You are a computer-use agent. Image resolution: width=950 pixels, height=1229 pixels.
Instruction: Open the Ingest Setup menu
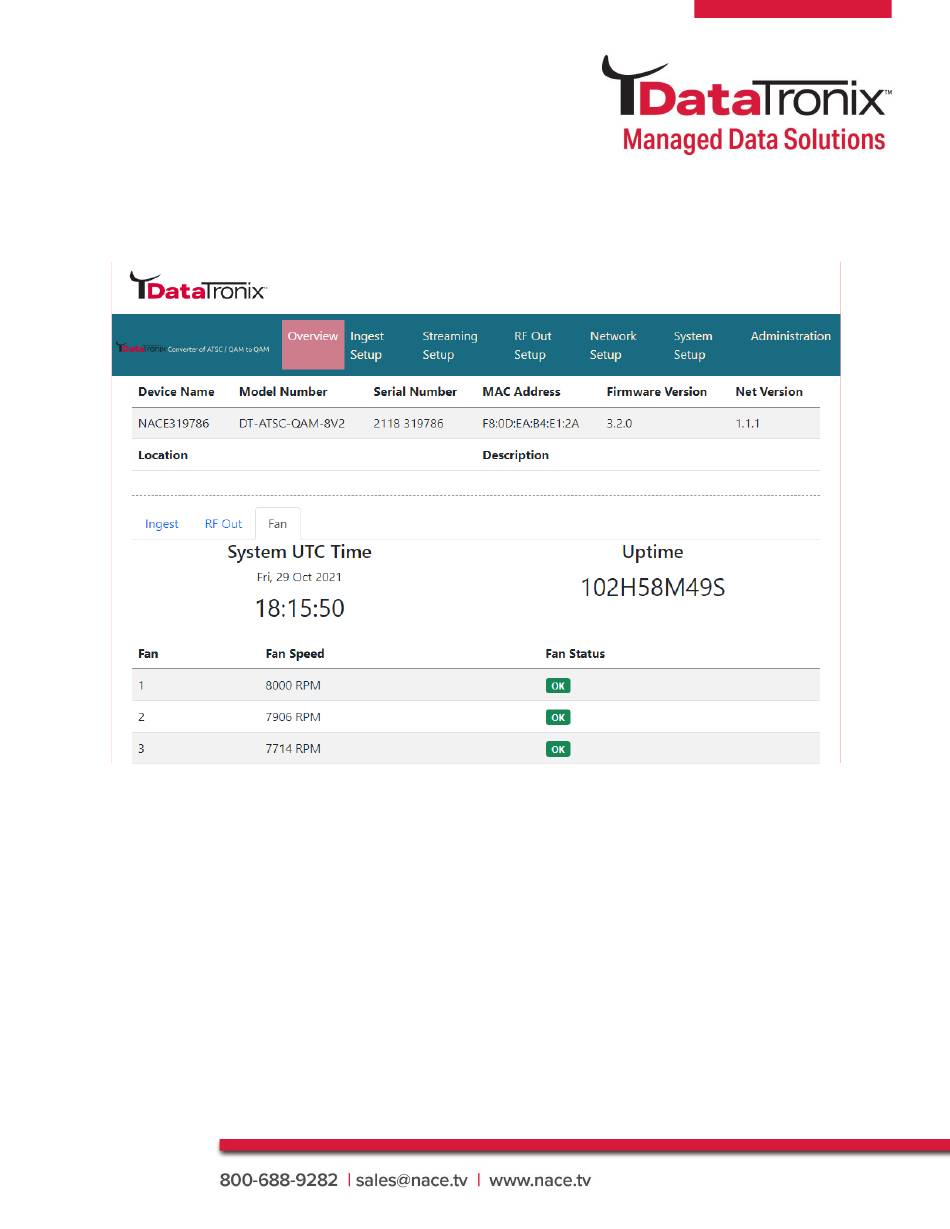367,346
